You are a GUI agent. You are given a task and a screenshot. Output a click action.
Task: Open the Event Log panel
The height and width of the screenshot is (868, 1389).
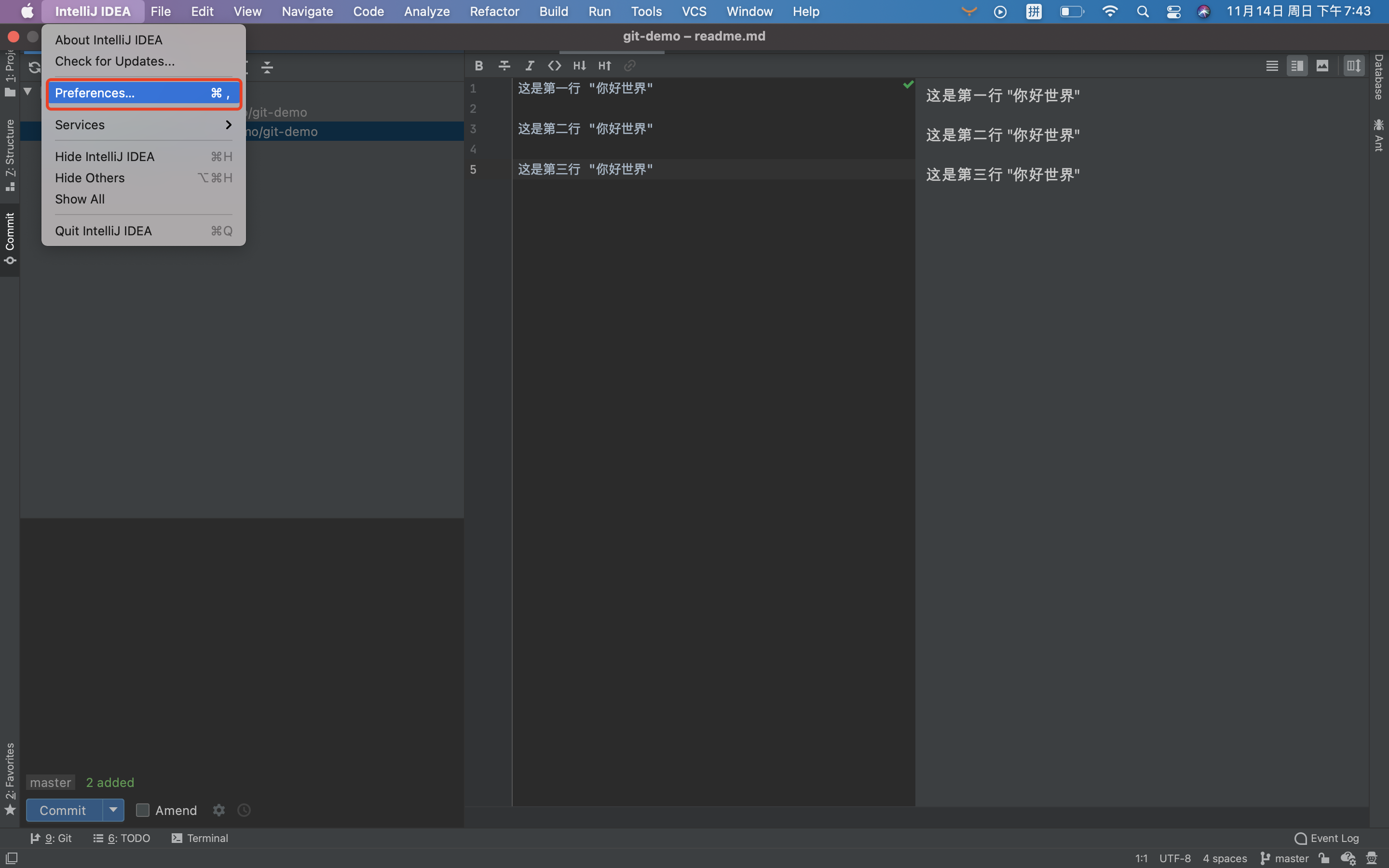coord(1327,838)
